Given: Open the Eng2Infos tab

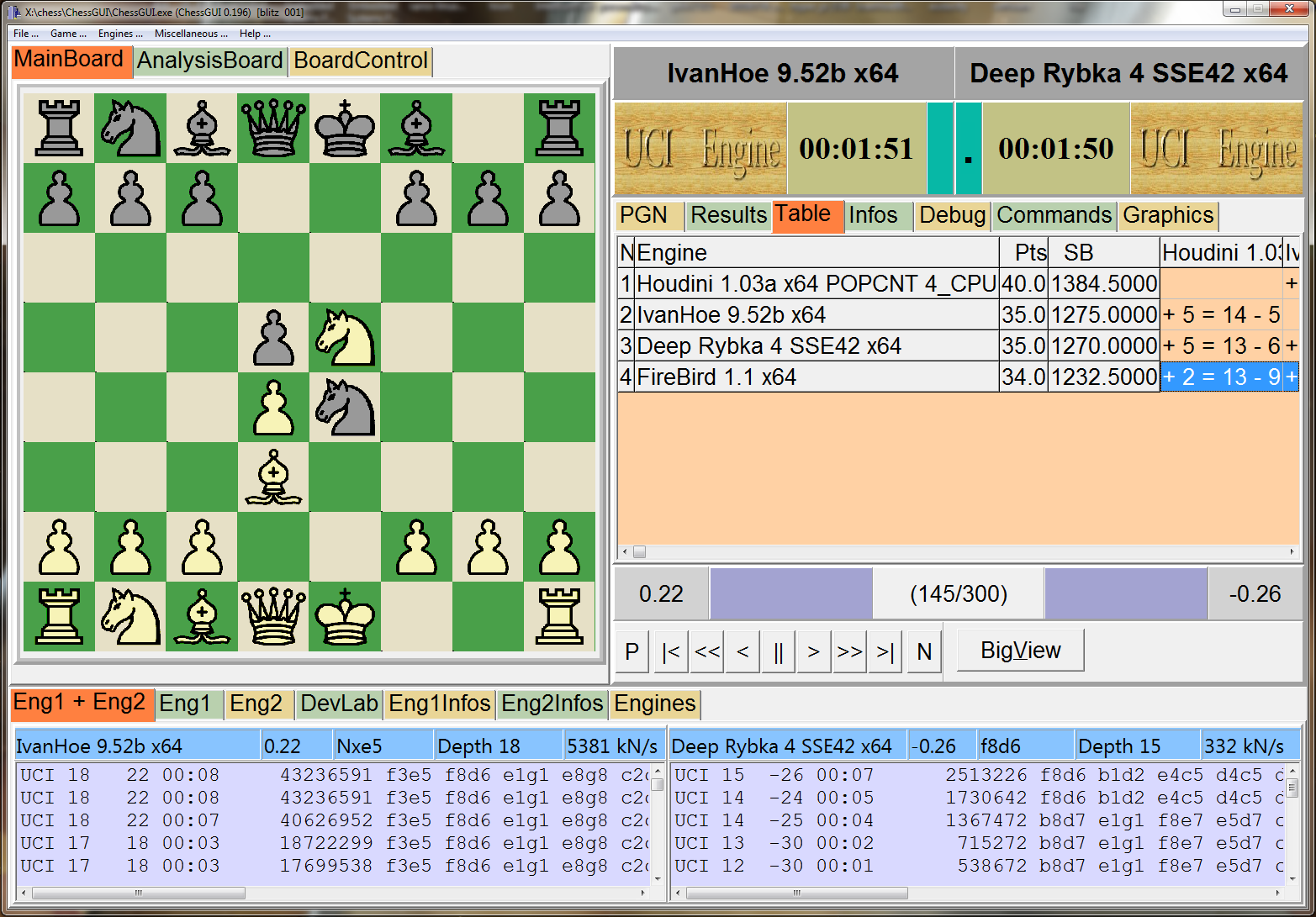Looking at the screenshot, I should pyautogui.click(x=552, y=704).
